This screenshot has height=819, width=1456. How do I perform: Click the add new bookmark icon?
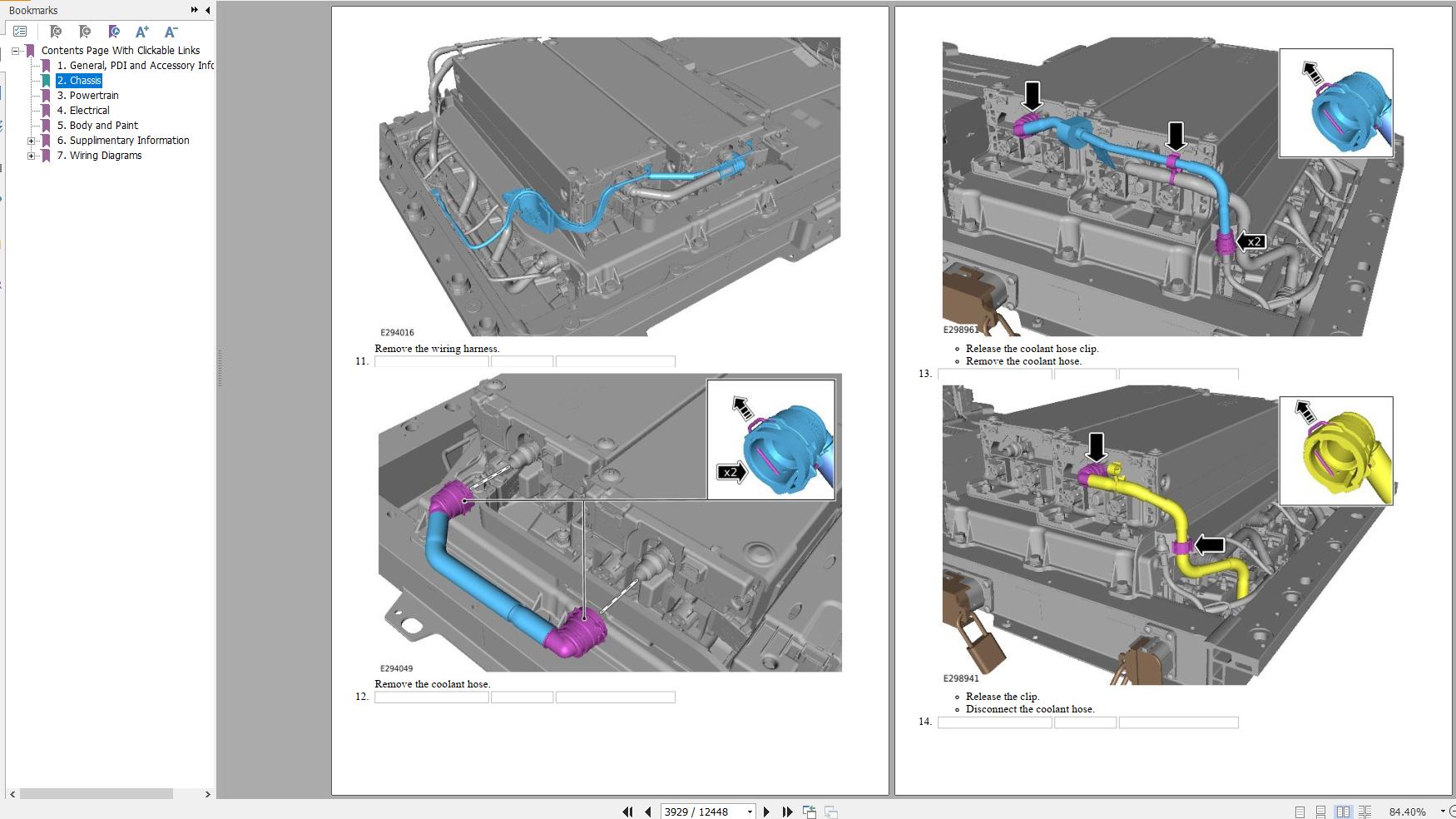[85, 32]
